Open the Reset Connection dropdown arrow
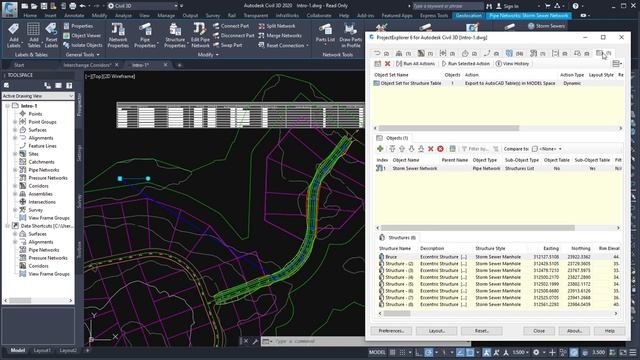The image size is (640, 360). point(307,46)
